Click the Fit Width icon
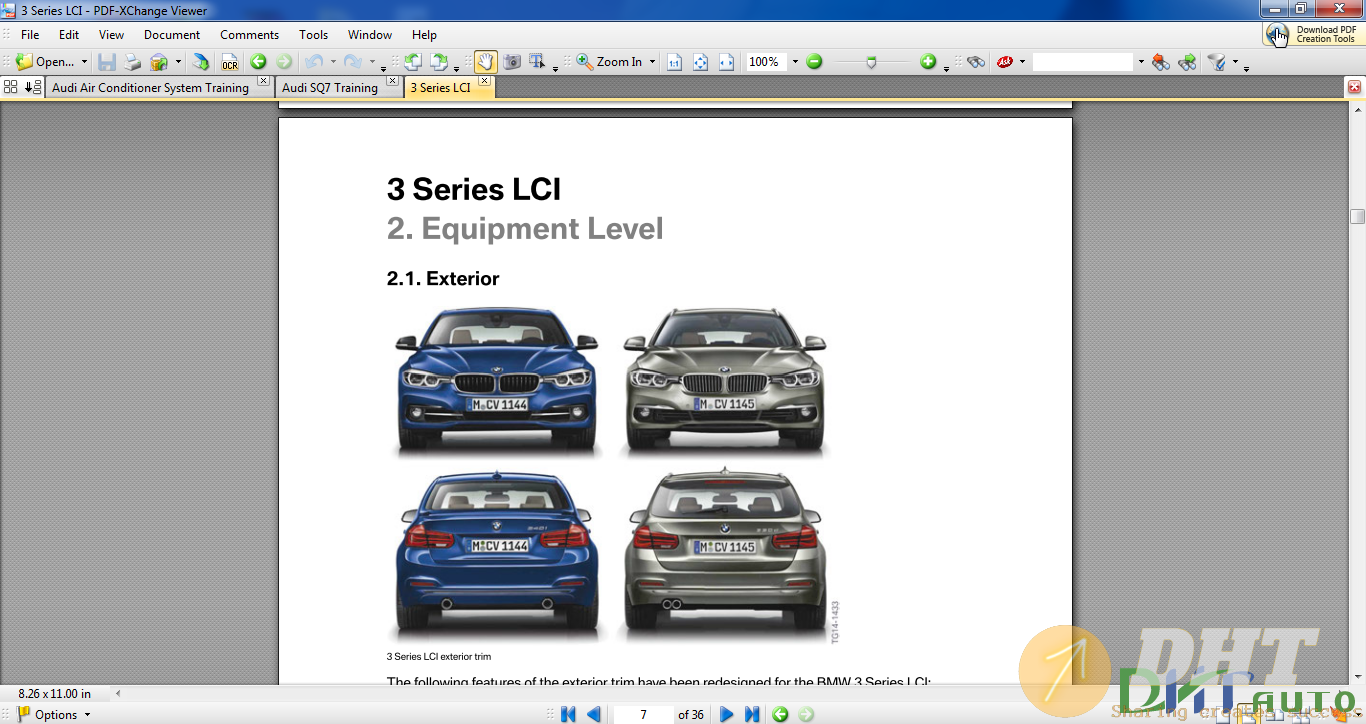The width and height of the screenshot is (1366, 724). coord(726,62)
